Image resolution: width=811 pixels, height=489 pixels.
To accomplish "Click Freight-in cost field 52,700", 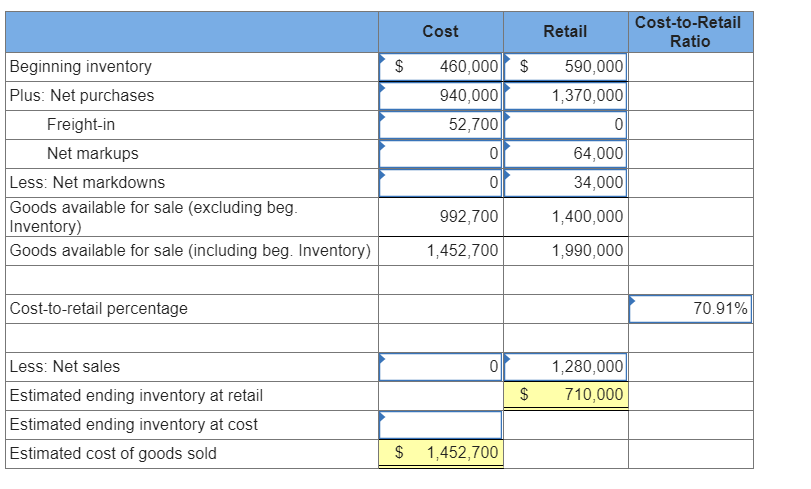I will pos(441,125).
